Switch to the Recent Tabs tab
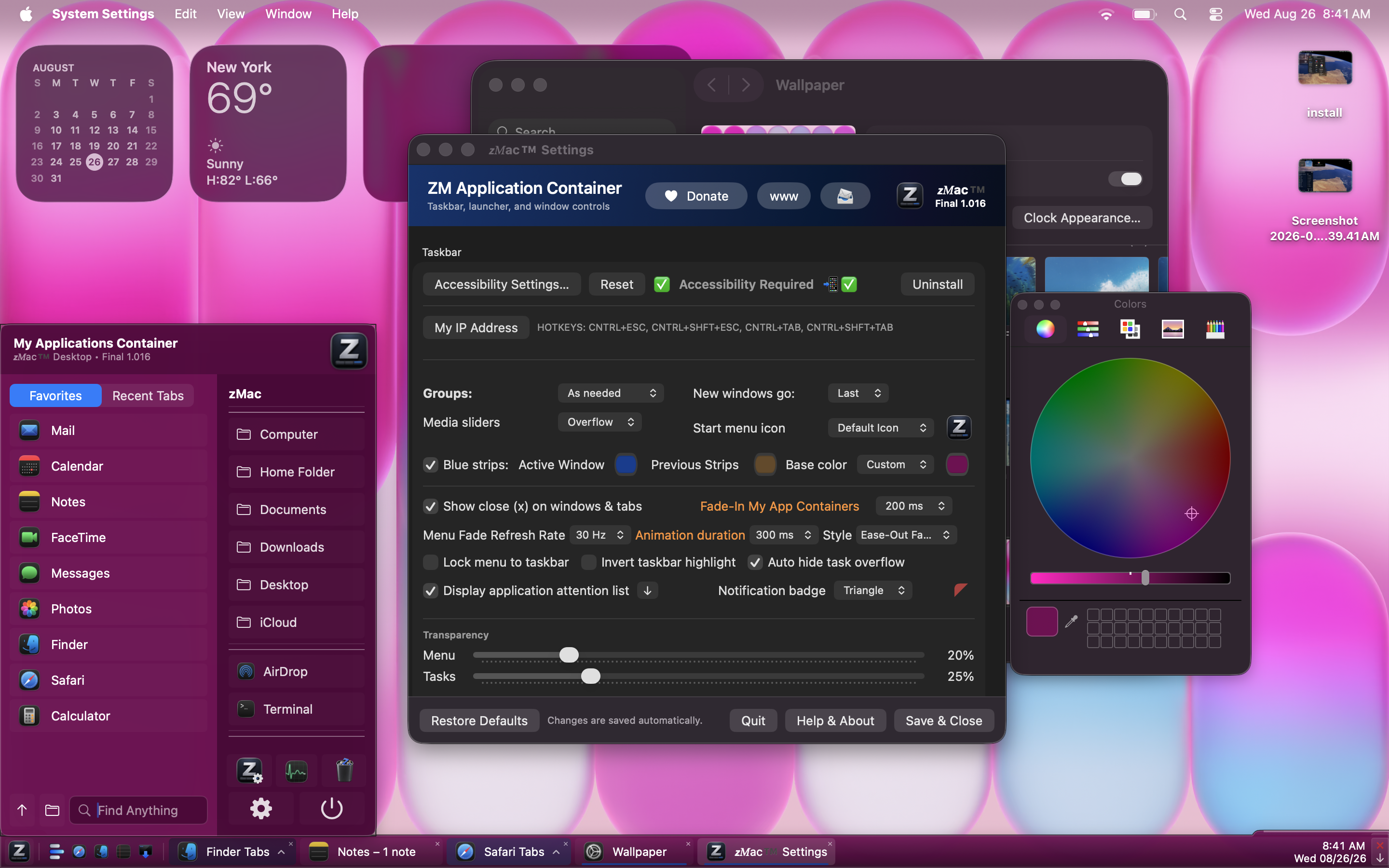1389x868 pixels. [148, 395]
